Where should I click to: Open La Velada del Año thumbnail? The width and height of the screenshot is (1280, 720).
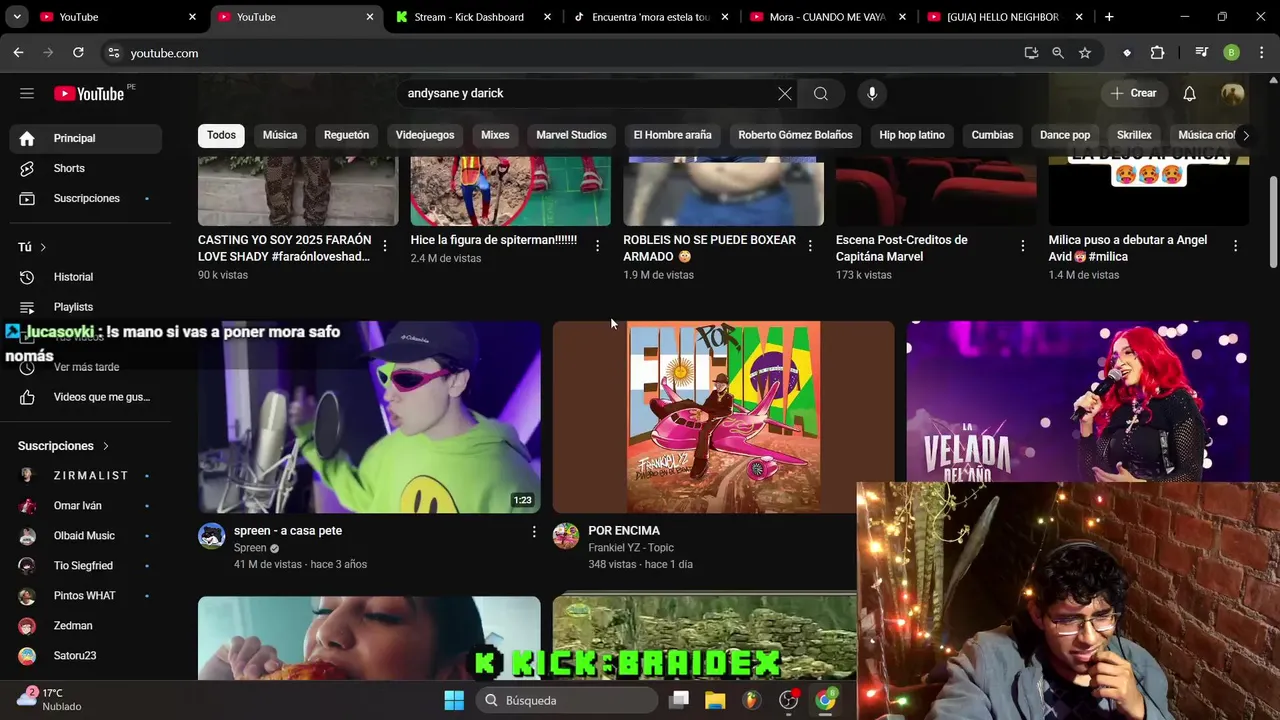(x=1078, y=401)
